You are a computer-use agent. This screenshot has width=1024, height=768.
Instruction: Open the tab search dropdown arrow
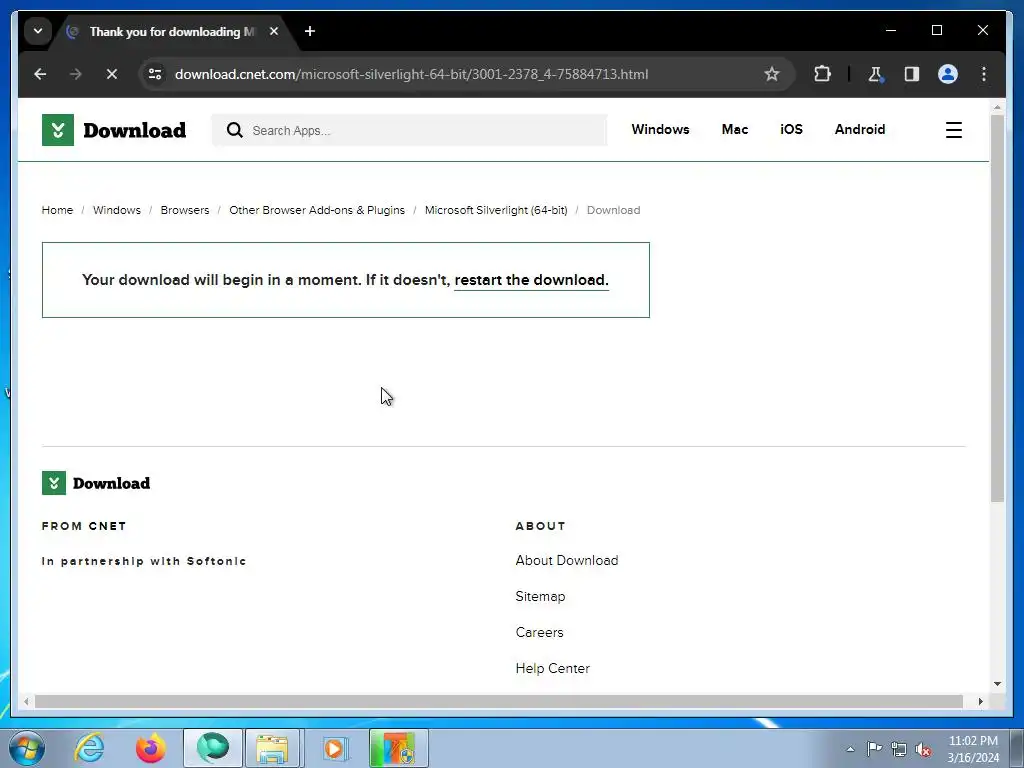click(x=38, y=31)
